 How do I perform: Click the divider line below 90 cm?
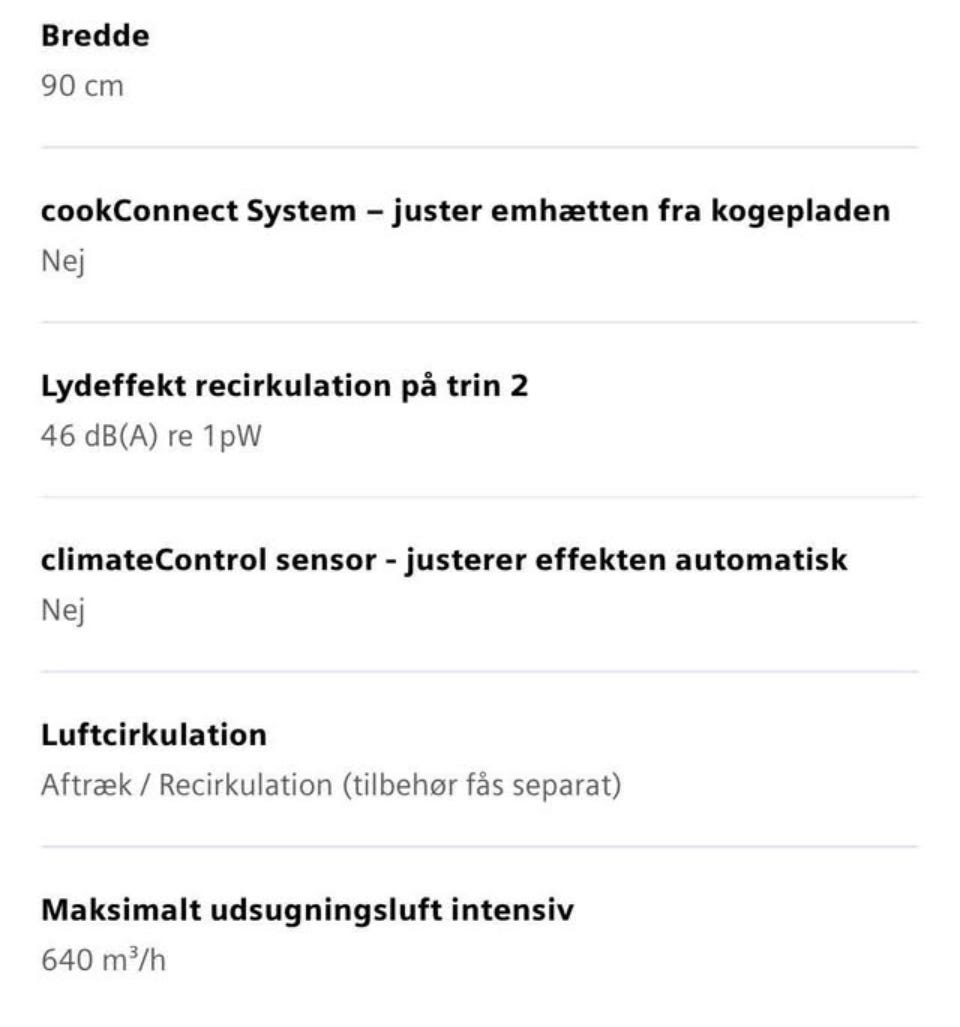tap(479, 147)
